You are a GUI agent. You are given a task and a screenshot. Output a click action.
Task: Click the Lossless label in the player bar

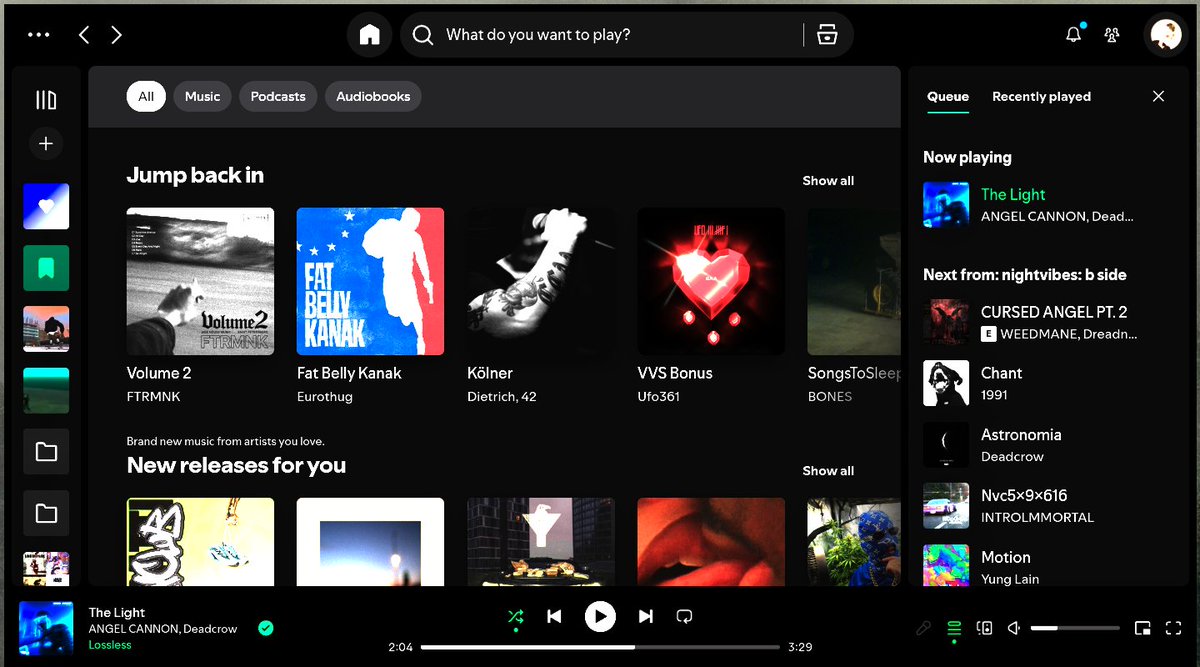(x=110, y=645)
